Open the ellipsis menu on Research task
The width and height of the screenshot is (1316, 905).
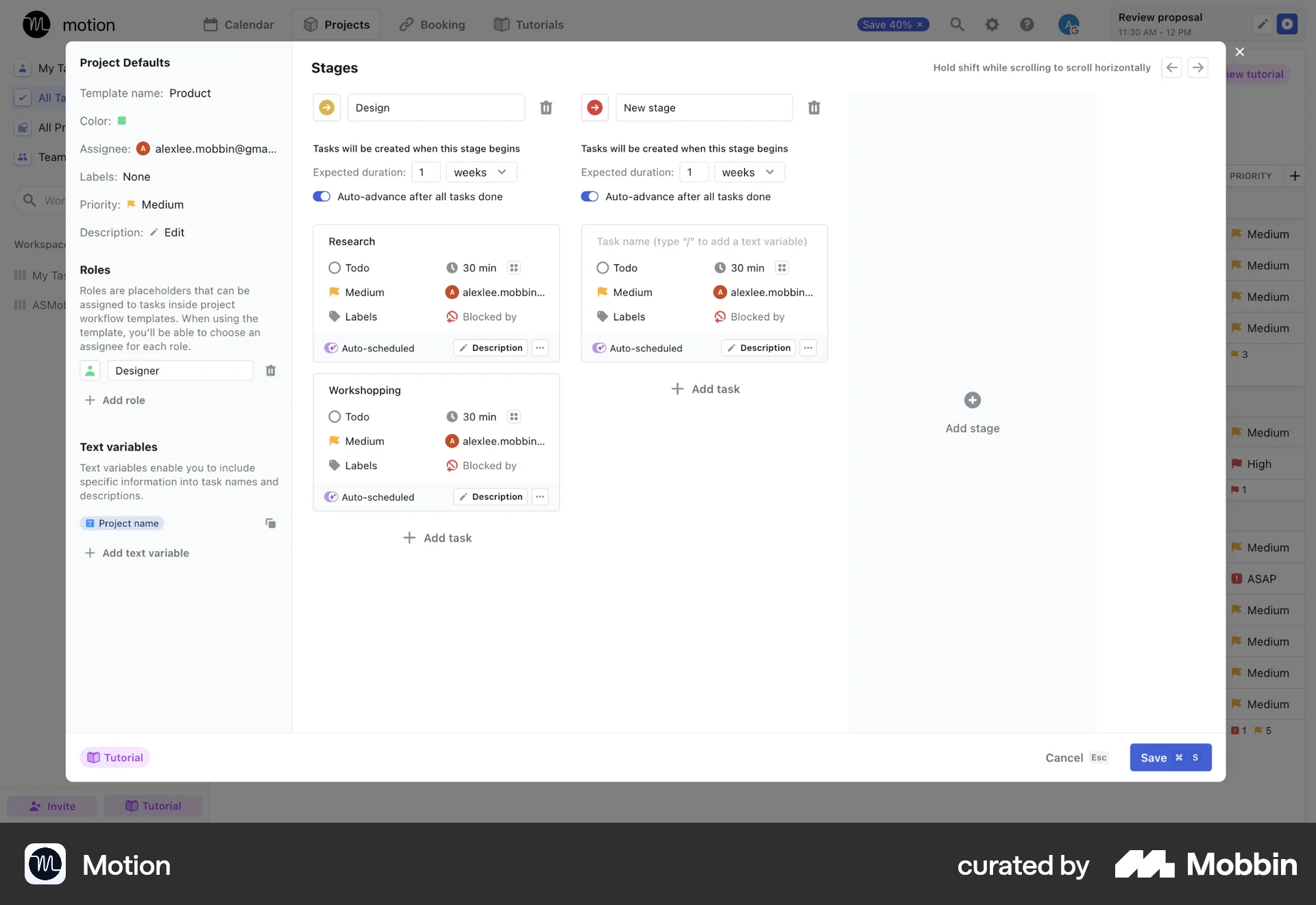coord(540,348)
